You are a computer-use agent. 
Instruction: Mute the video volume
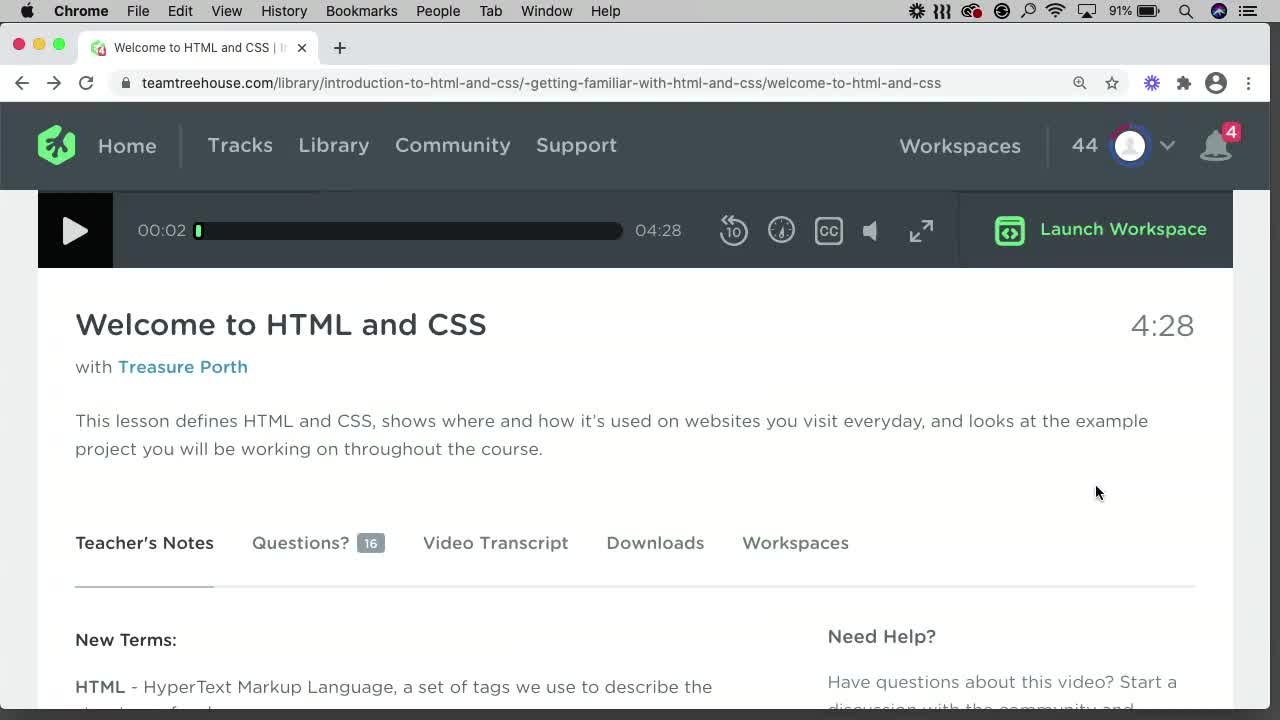[x=869, y=230]
